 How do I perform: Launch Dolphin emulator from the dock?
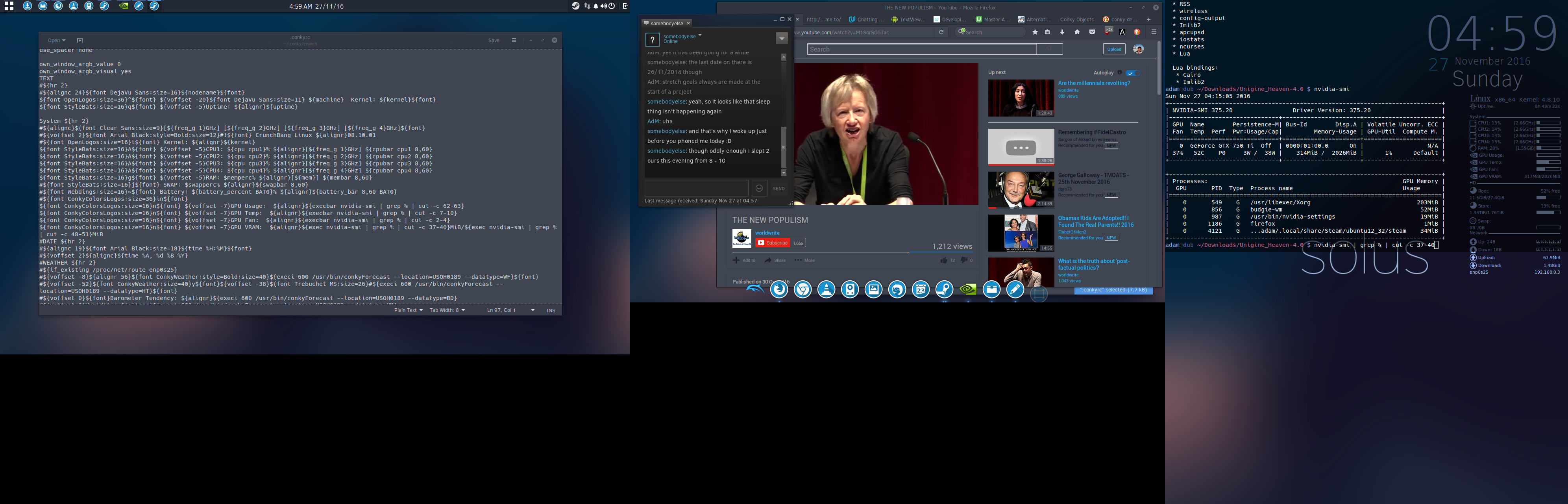tap(755, 290)
